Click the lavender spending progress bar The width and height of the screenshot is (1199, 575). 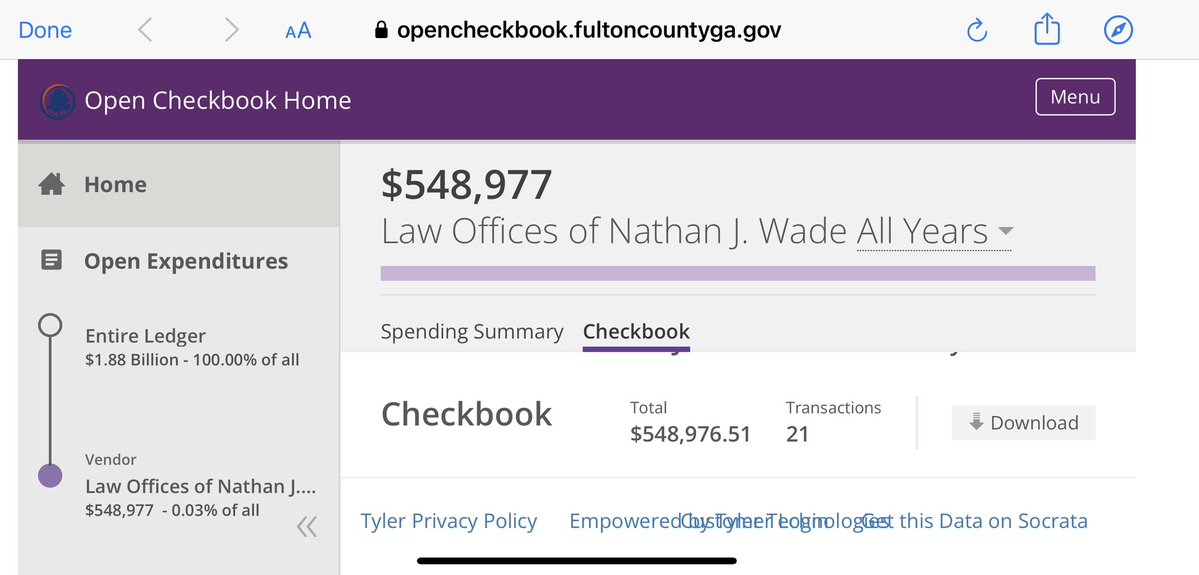[738, 274]
